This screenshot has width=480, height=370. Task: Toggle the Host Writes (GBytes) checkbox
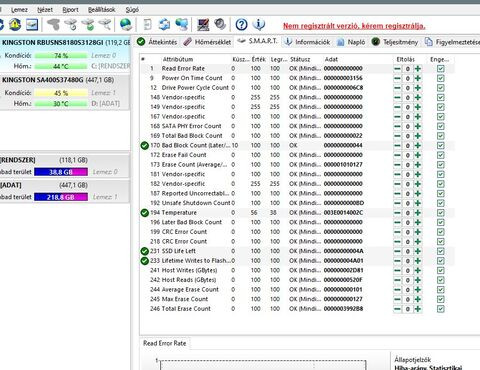(441, 271)
